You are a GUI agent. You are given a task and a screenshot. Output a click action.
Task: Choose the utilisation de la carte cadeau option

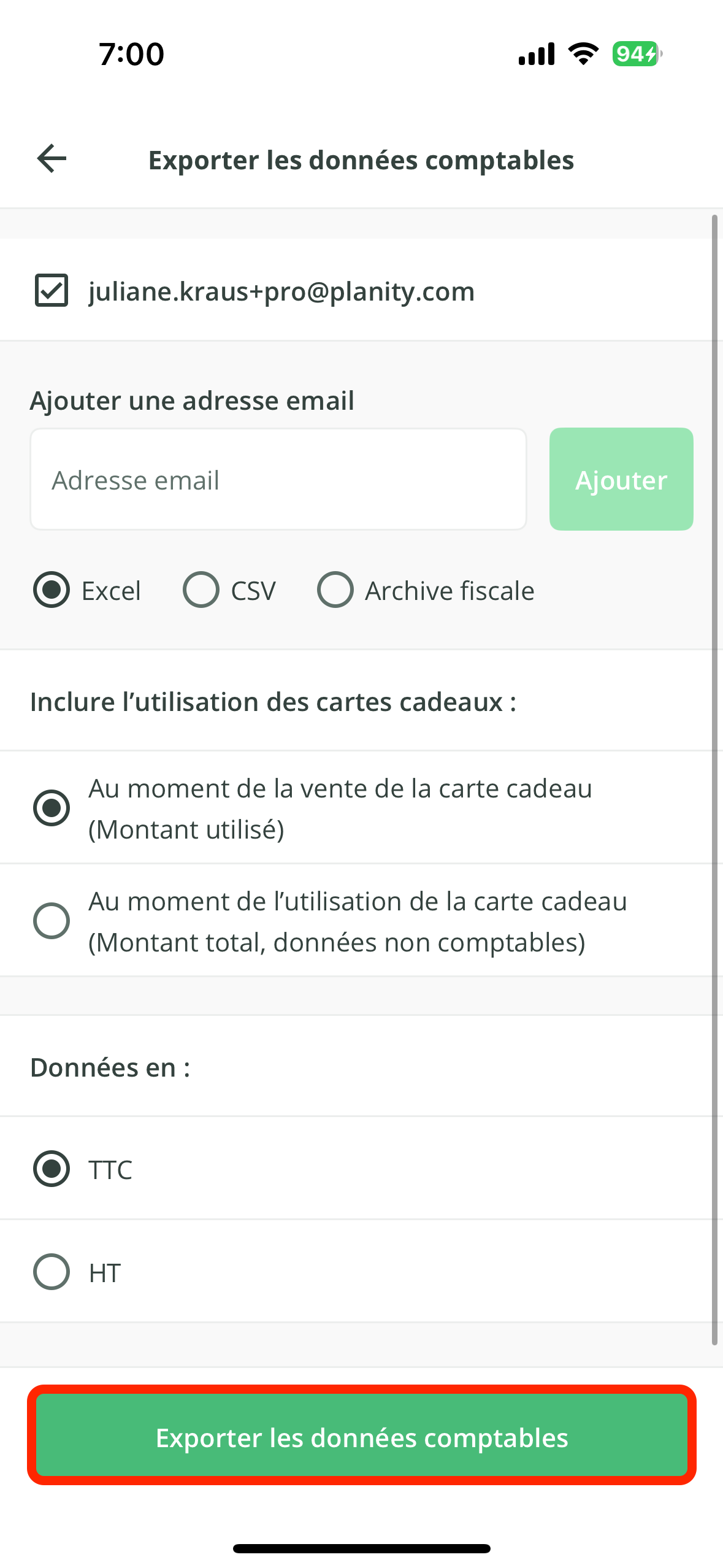pos(52,921)
